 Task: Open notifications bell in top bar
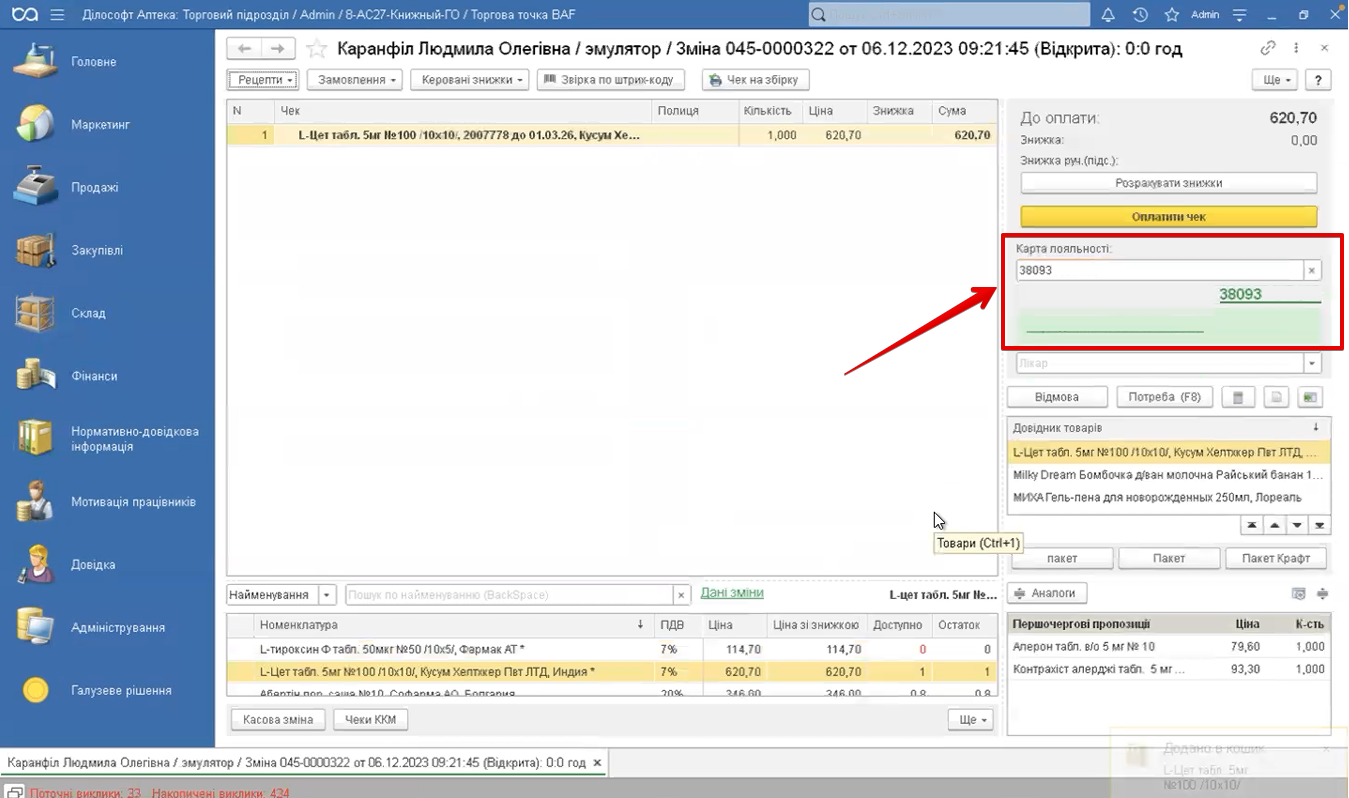click(1108, 15)
